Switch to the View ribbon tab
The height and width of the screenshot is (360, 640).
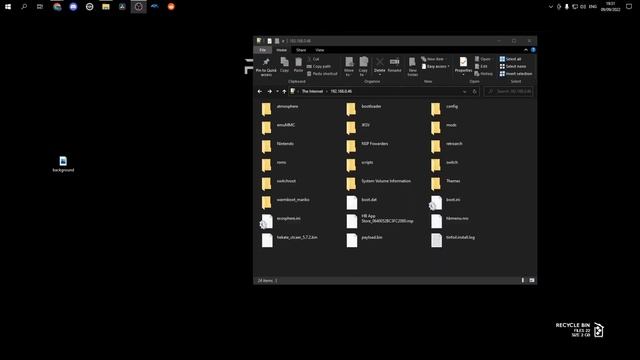point(320,50)
